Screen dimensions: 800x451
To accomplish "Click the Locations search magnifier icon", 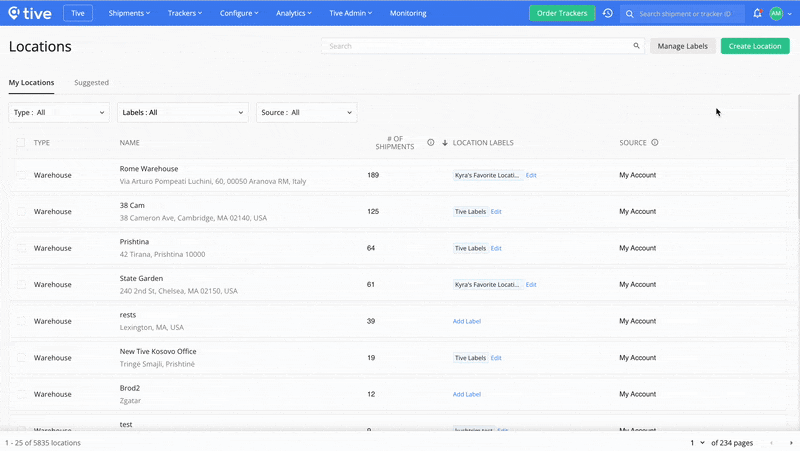I will (636, 46).
